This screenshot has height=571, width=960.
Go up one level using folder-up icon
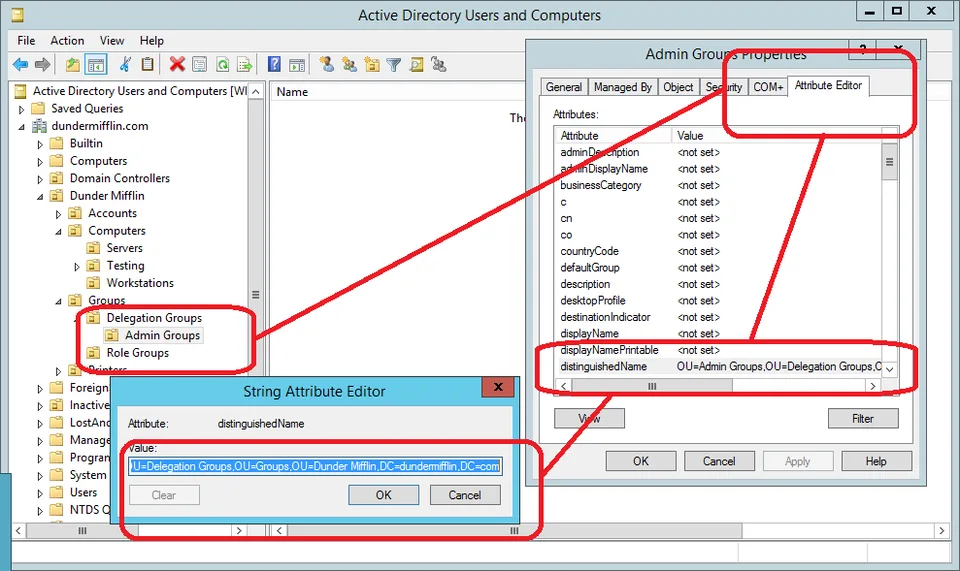pyautogui.click(x=73, y=64)
